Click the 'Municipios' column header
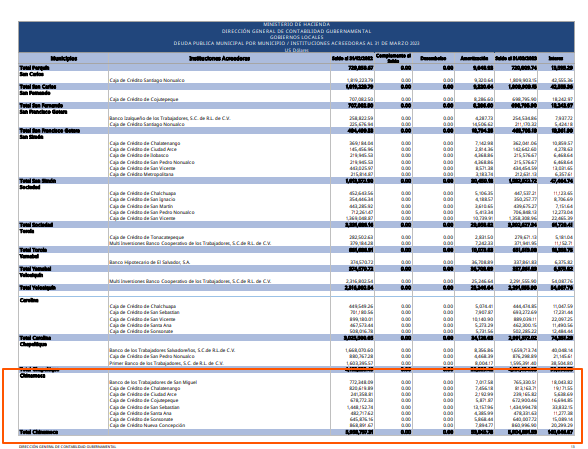Screen dimensions: 588x449 (64, 59)
